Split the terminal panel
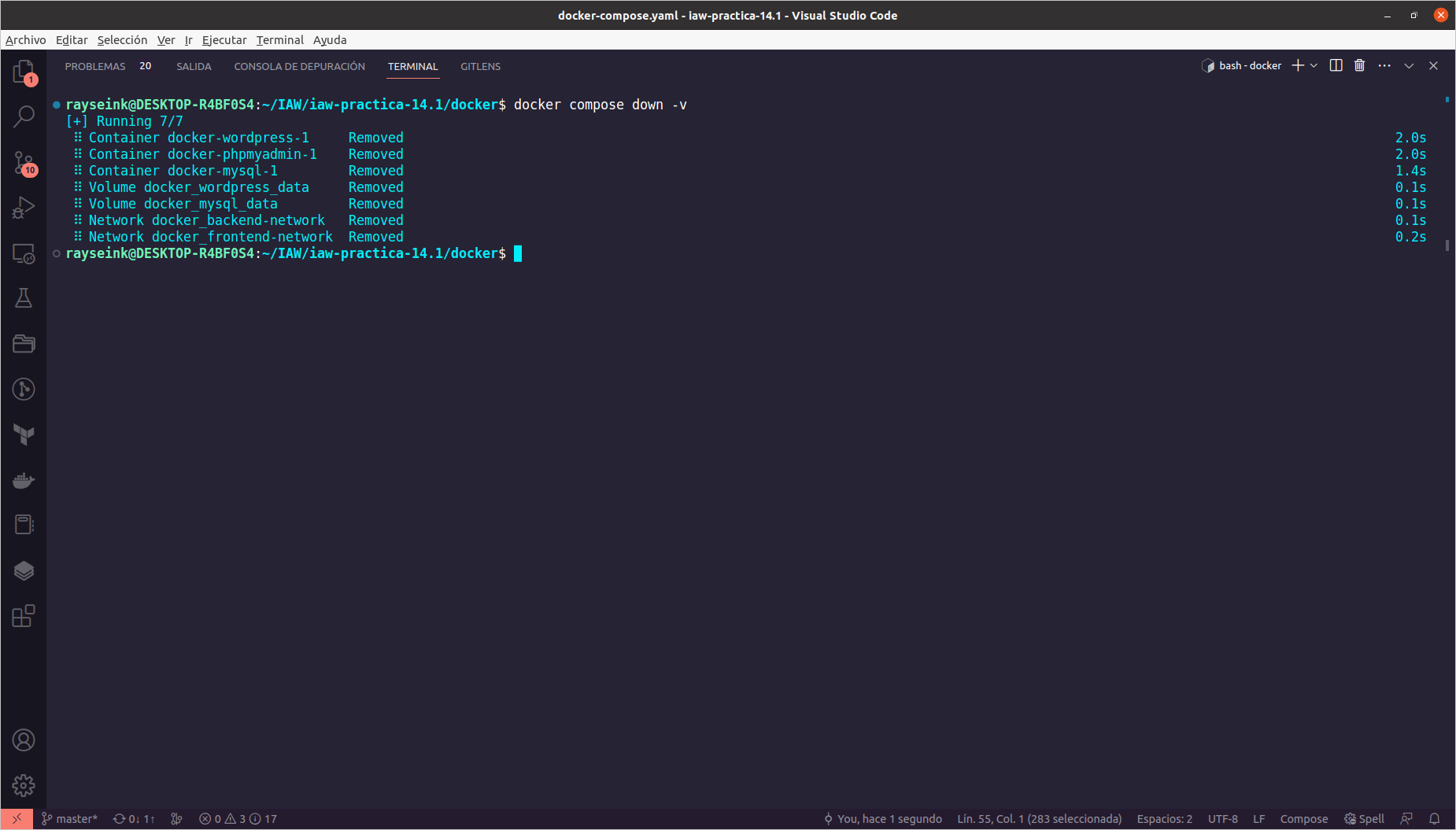This screenshot has height=830, width=1456. [x=1336, y=65]
